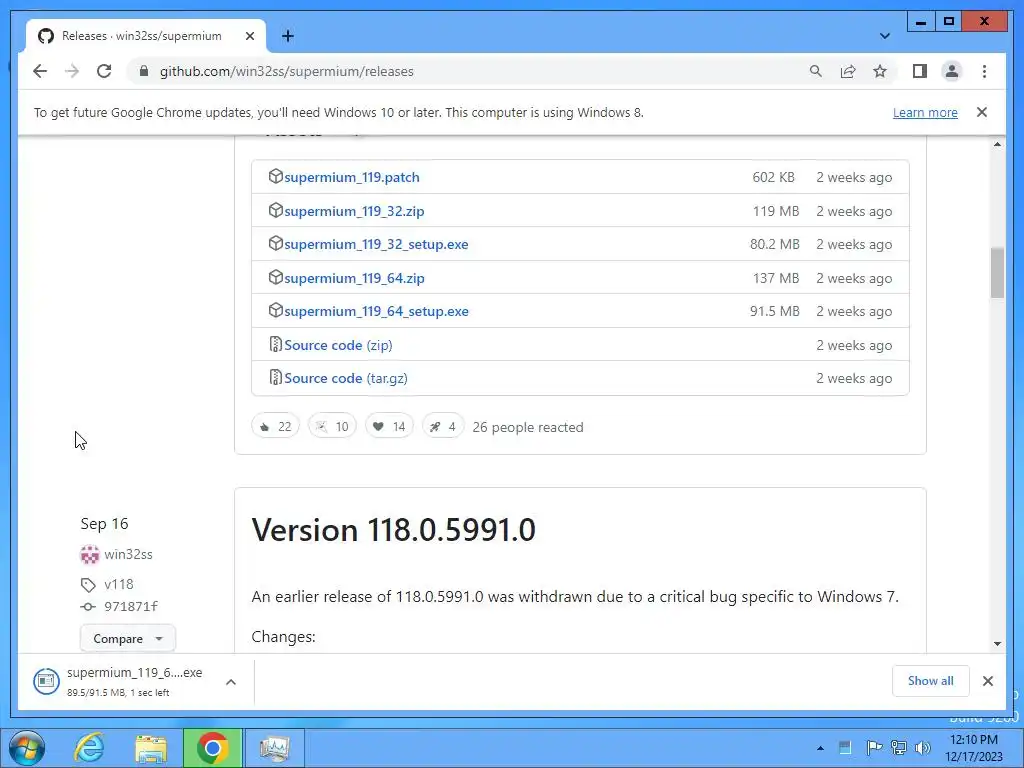Screen dimensions: 1024x768
Task: Open the volume speaker tray icon
Action: pos(922,748)
